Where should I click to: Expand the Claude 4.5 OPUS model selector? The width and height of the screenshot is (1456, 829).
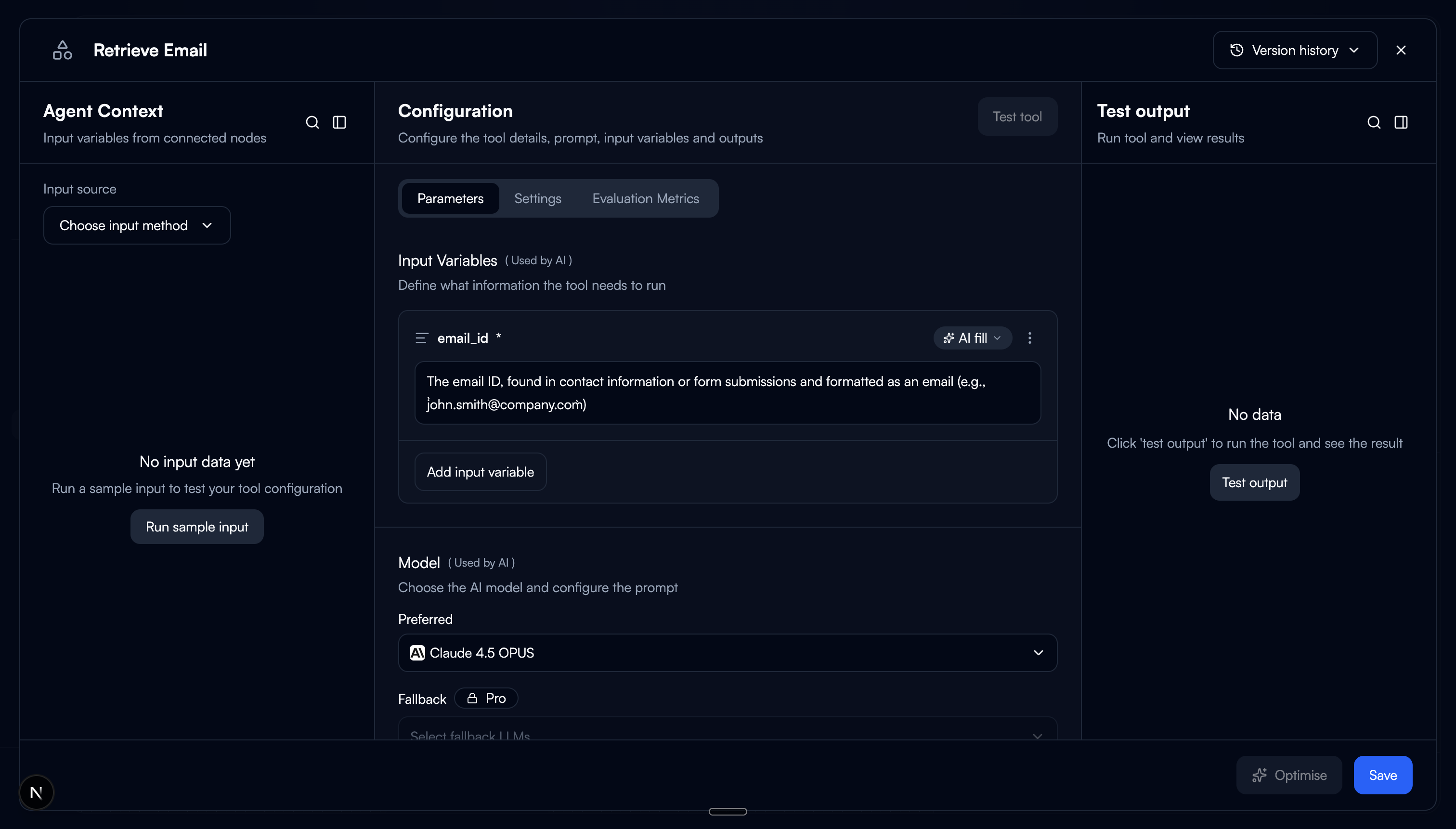[727, 652]
